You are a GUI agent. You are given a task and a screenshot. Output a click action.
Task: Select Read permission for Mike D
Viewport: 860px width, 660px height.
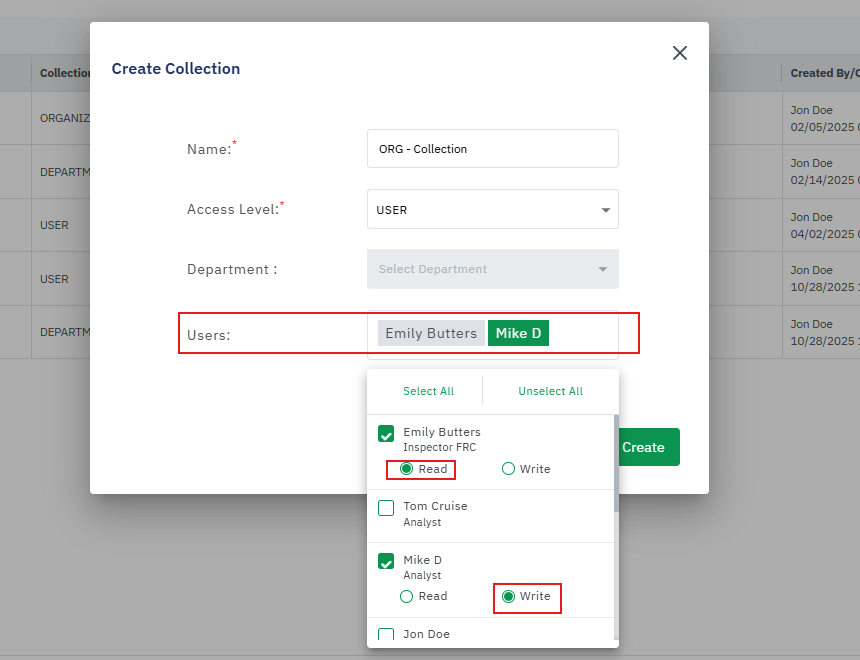click(407, 596)
